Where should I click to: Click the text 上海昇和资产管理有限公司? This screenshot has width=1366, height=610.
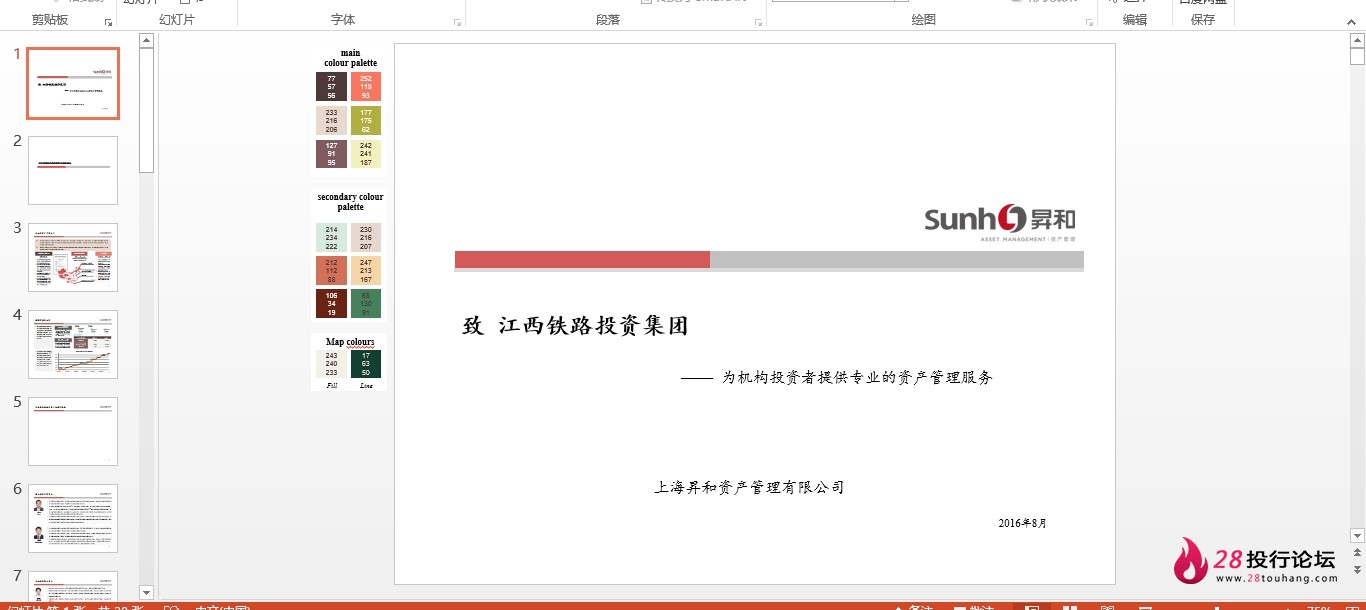tap(749, 488)
